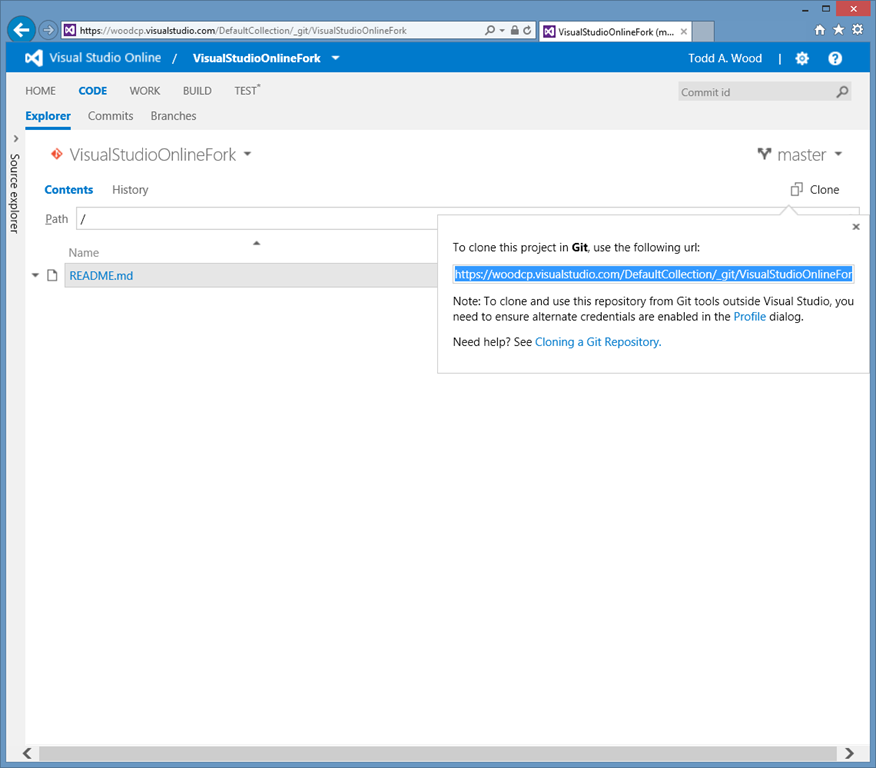Select the Contents tab
Image resolution: width=876 pixels, height=768 pixels.
point(69,189)
